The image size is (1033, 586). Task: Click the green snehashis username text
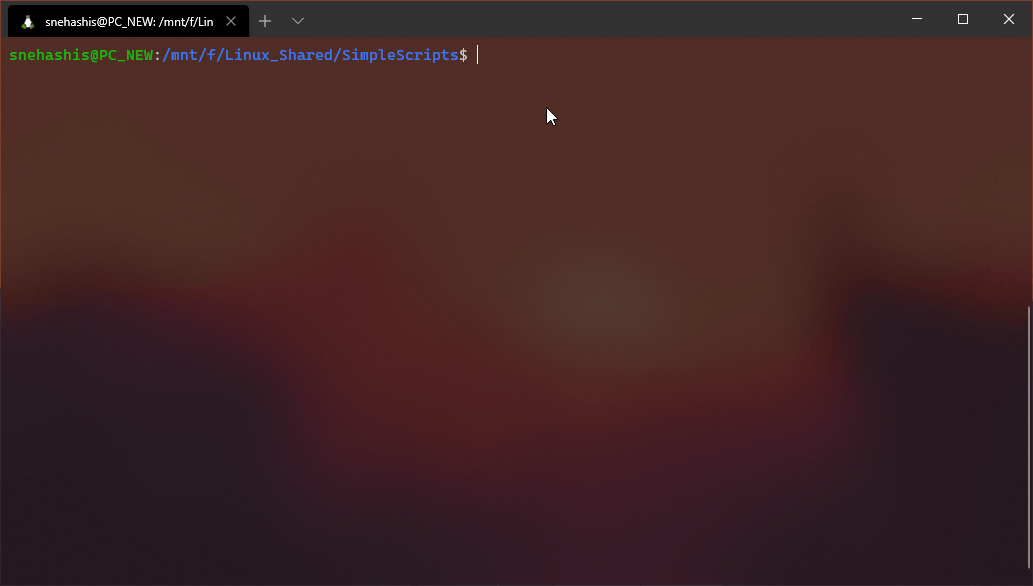[49, 55]
